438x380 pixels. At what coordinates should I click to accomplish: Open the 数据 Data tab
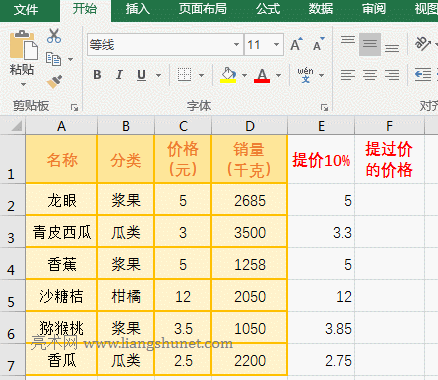pyautogui.click(x=321, y=9)
